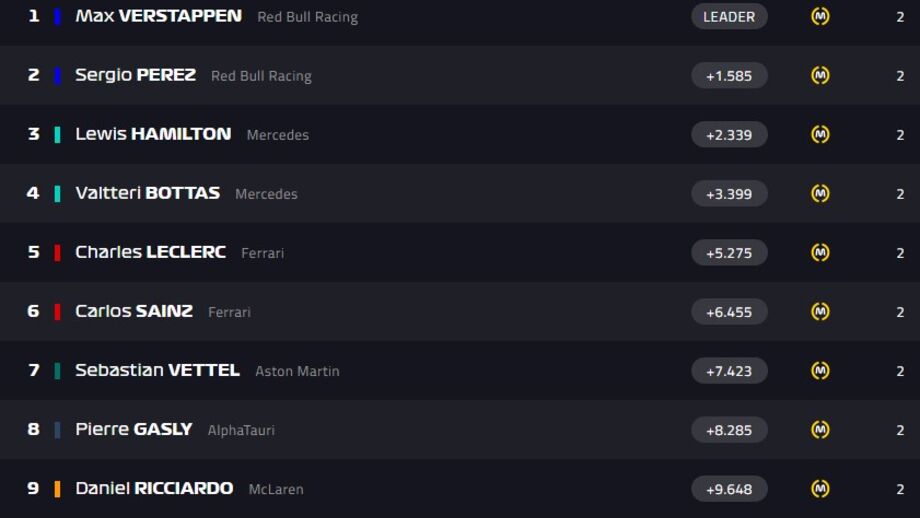This screenshot has height=518, width=920.
Task: Click the +3.399 gap for Bottas
Action: click(x=729, y=194)
